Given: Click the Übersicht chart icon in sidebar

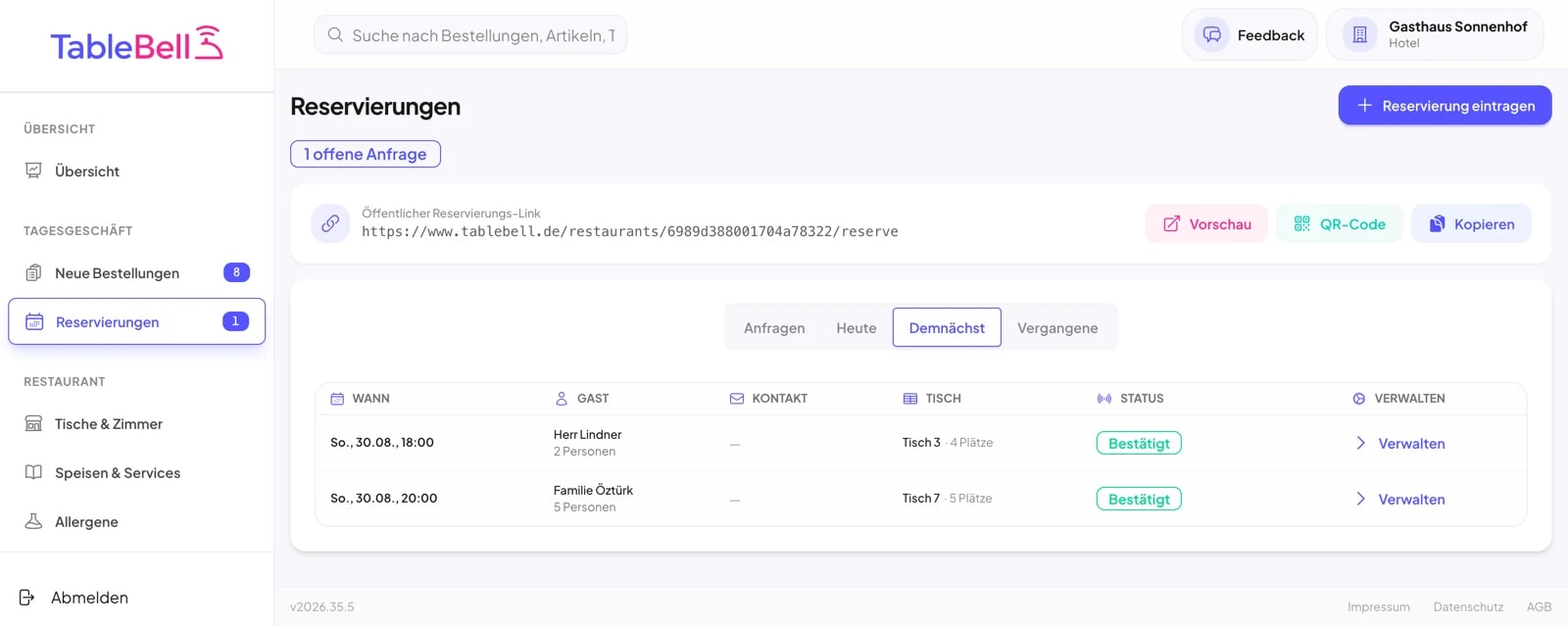Looking at the screenshot, I should click(x=33, y=170).
